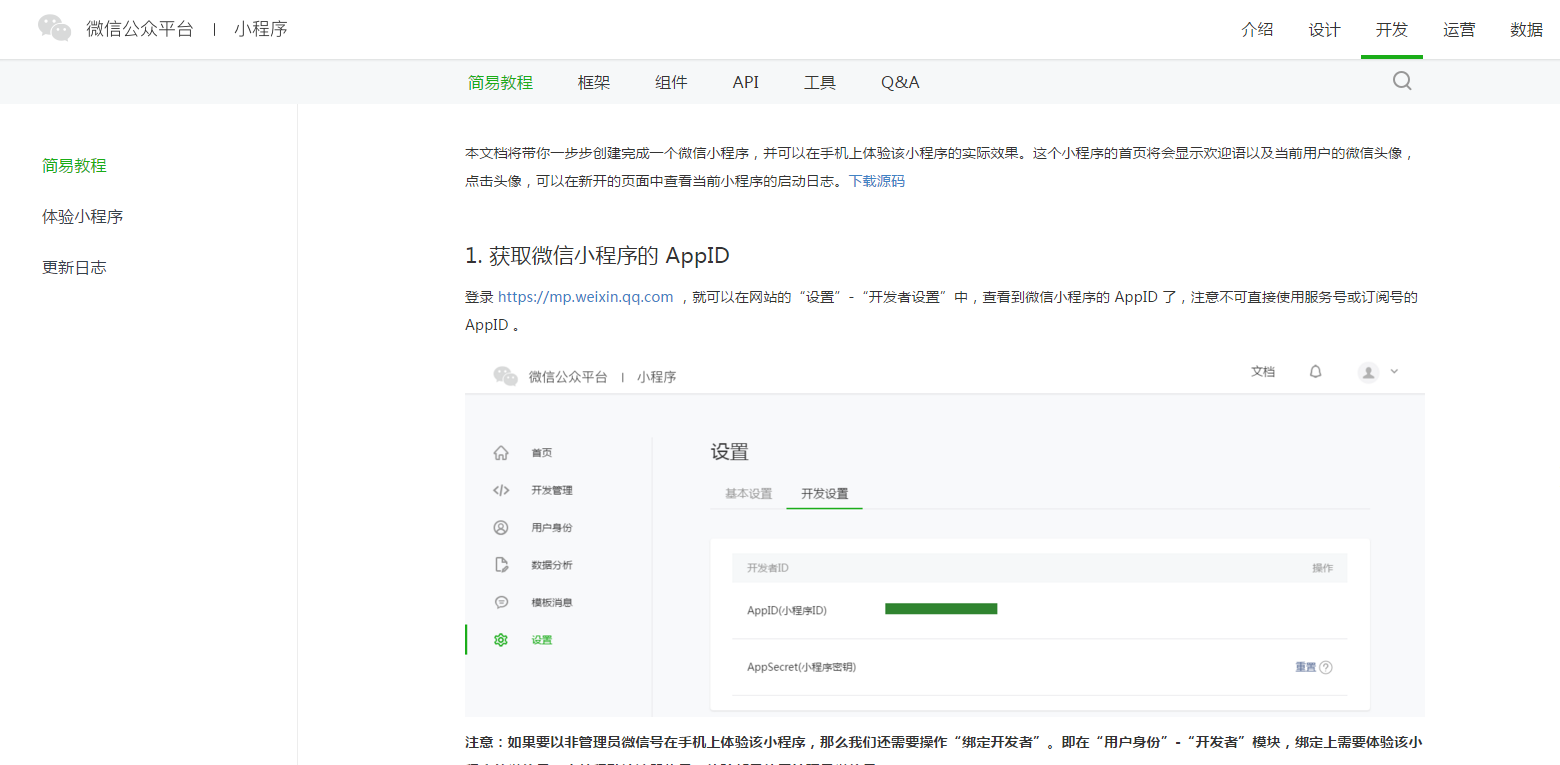This screenshot has width=1560, height=765.
Task: Click the 首页 menu label
Action: pos(542,453)
